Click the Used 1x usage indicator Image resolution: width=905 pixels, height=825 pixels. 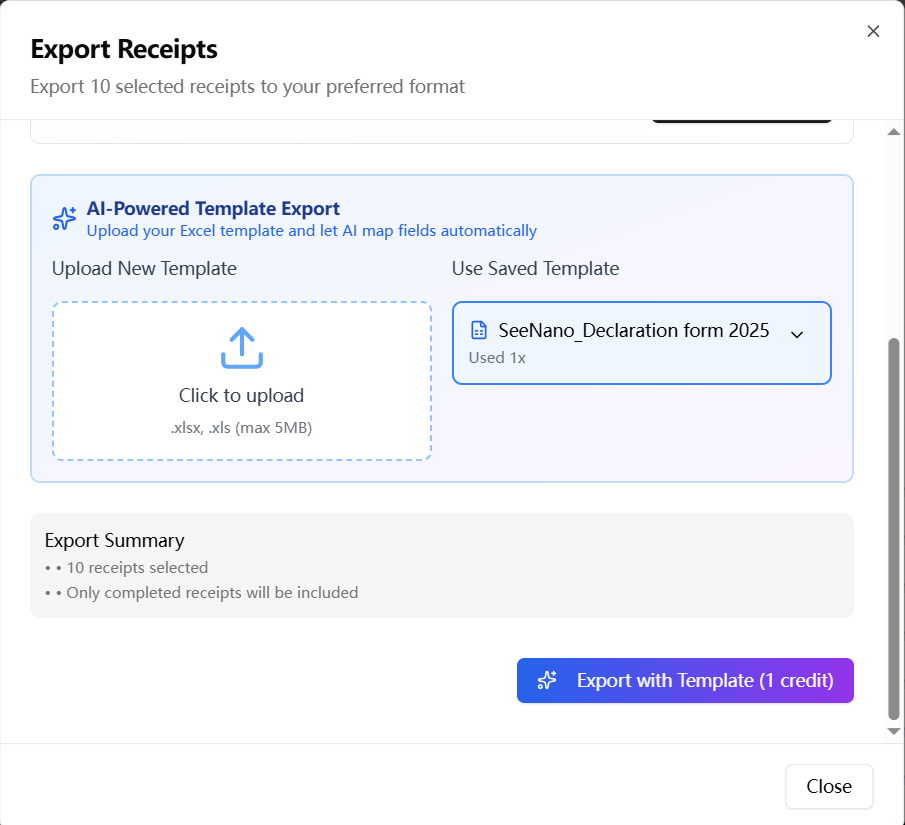coord(497,357)
